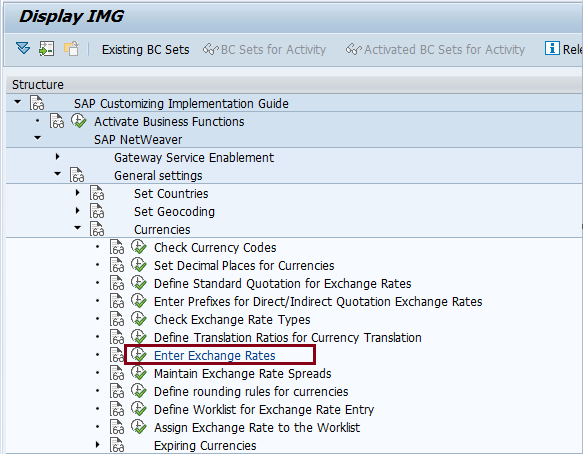Click documentation icon beside Check Currency Codes
Image resolution: width=583 pixels, height=454 pixels.
pyautogui.click(x=117, y=247)
